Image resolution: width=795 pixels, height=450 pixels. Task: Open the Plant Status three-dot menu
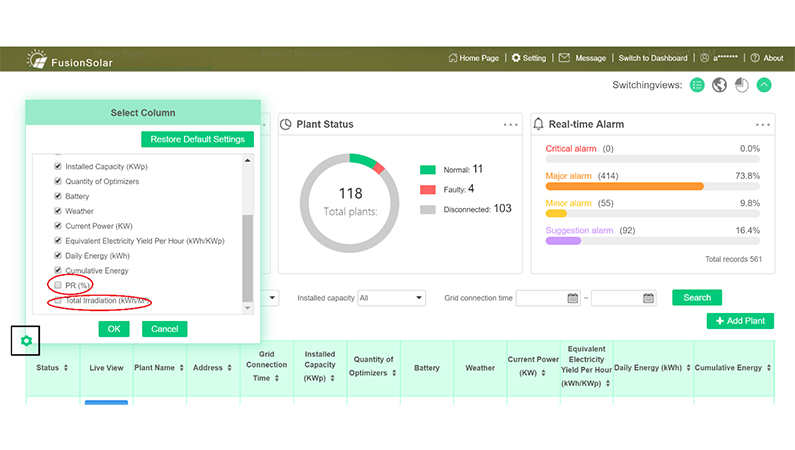511,125
